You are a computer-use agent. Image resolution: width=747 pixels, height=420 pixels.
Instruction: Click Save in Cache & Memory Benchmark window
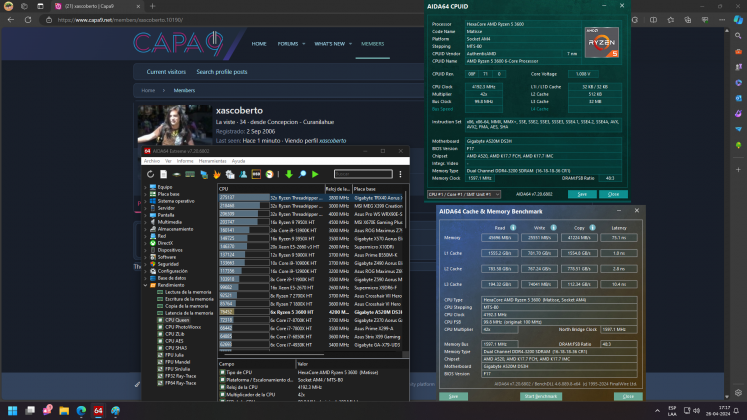tap(453, 396)
